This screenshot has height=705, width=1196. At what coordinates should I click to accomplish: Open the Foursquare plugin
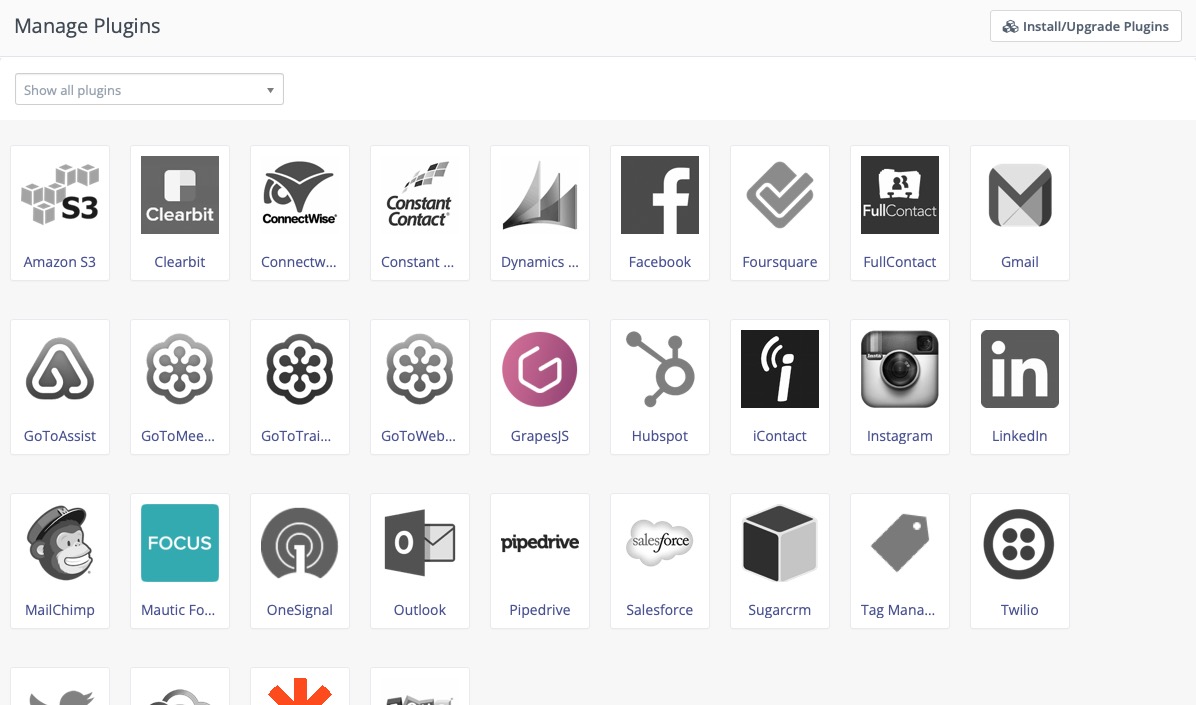[780, 212]
